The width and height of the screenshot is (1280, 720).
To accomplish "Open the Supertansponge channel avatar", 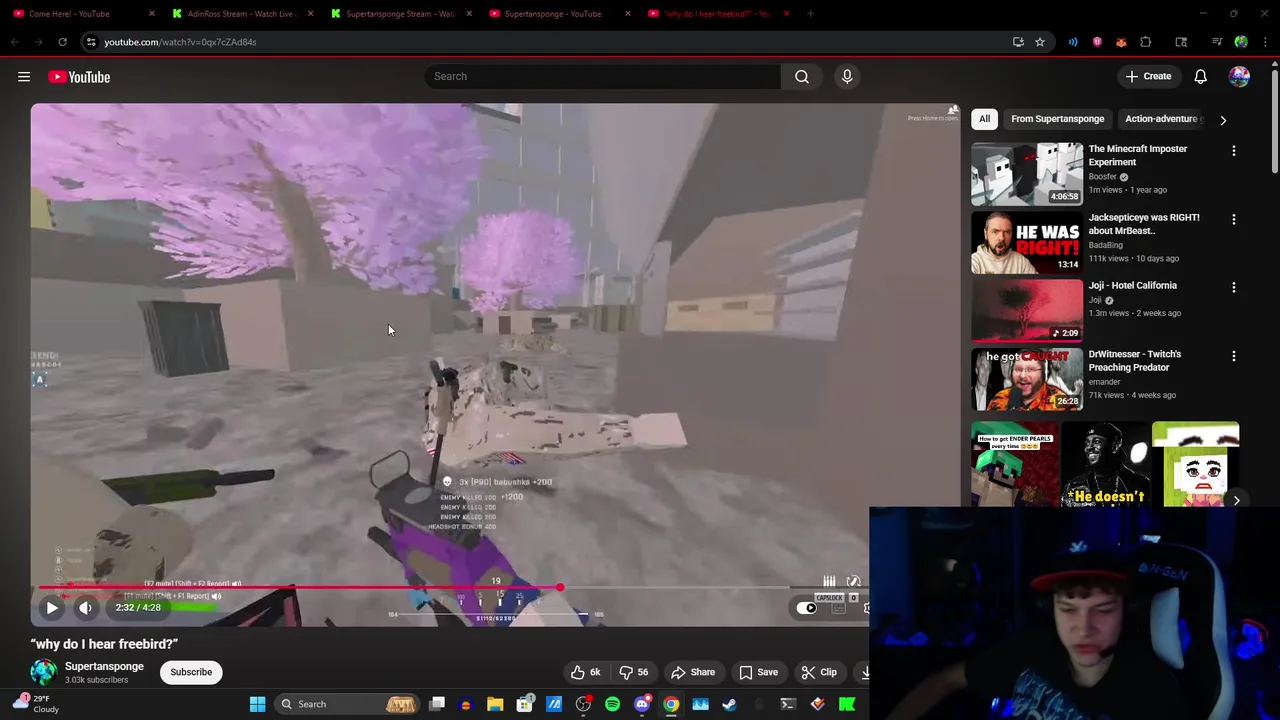I will 43,672.
